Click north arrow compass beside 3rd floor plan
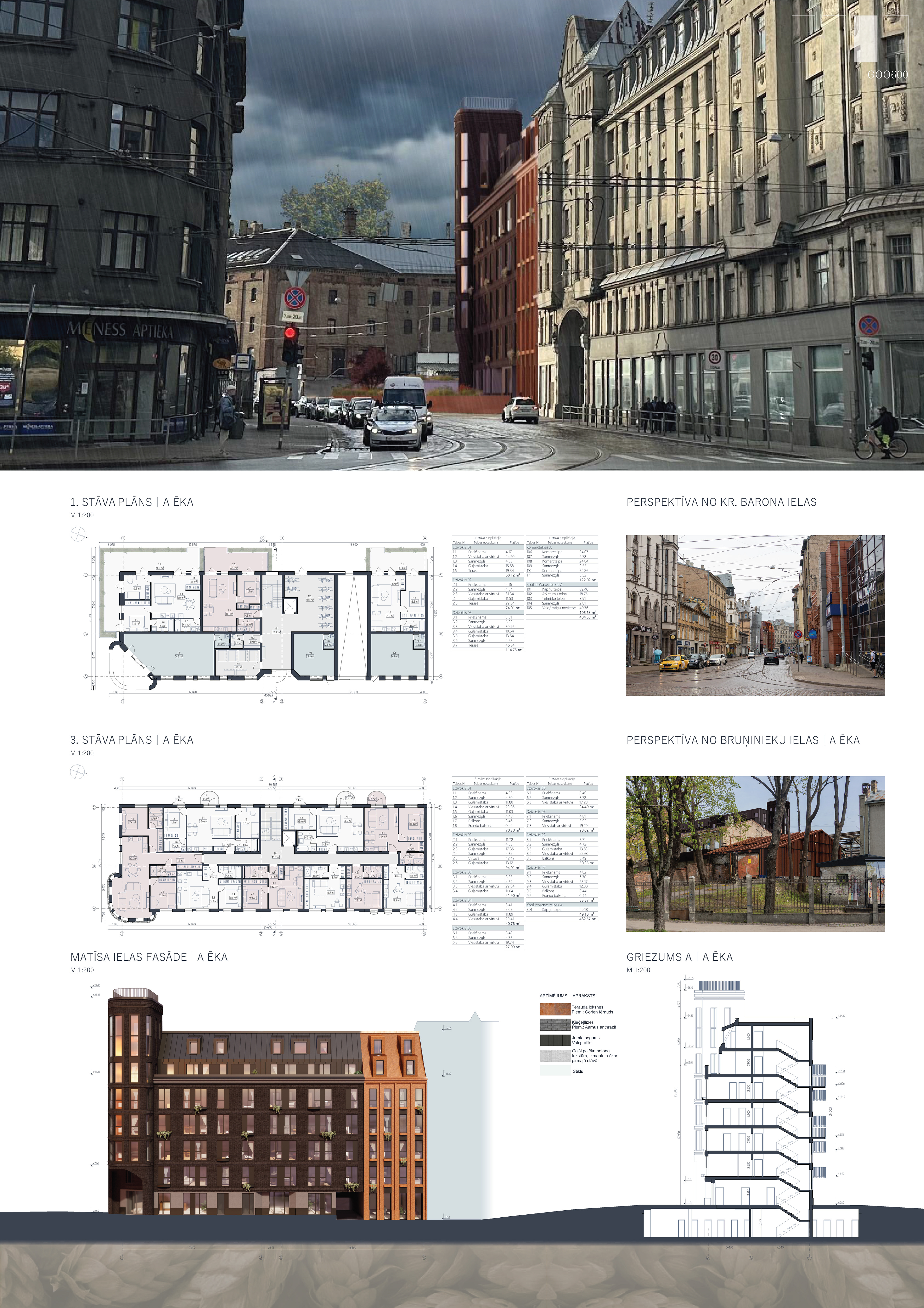924x1308 pixels. [x=77, y=772]
